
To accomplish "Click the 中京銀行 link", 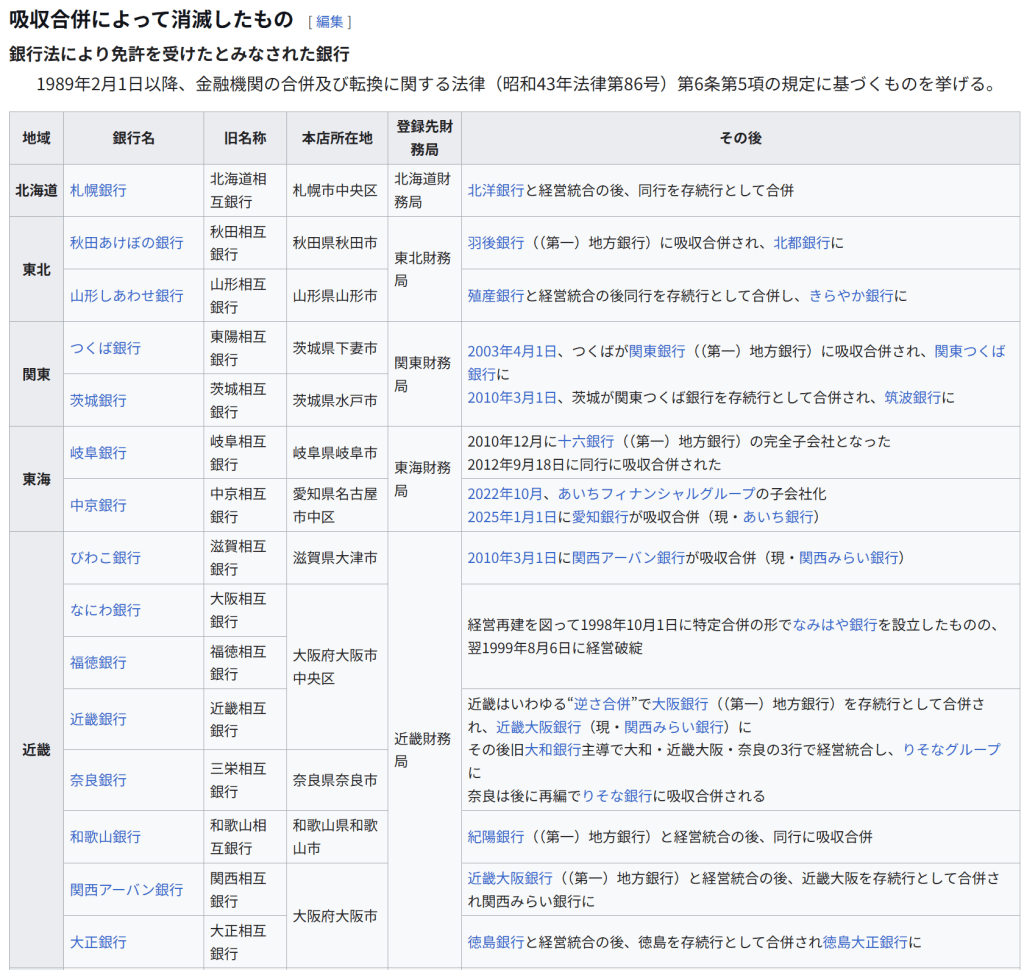I will [x=98, y=505].
